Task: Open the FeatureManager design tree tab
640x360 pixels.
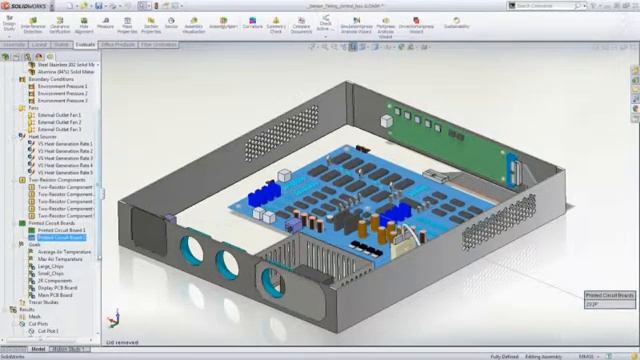Action: pyautogui.click(x=6, y=57)
